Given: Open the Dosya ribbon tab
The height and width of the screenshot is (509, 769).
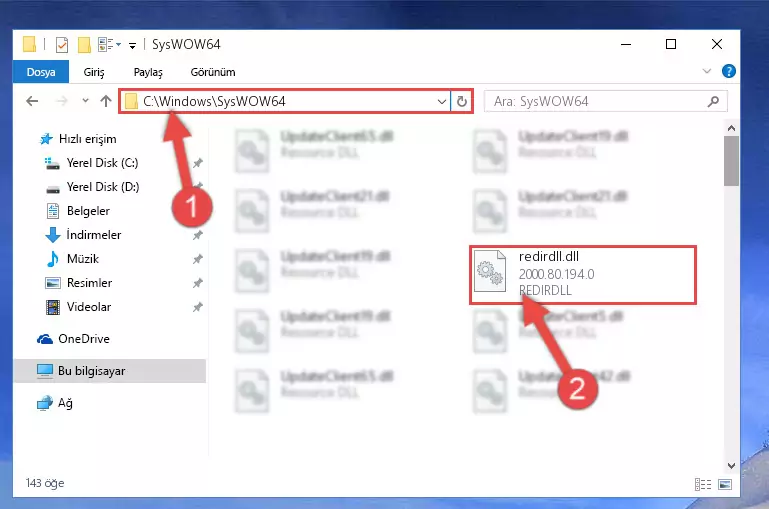Looking at the screenshot, I should [x=41, y=72].
